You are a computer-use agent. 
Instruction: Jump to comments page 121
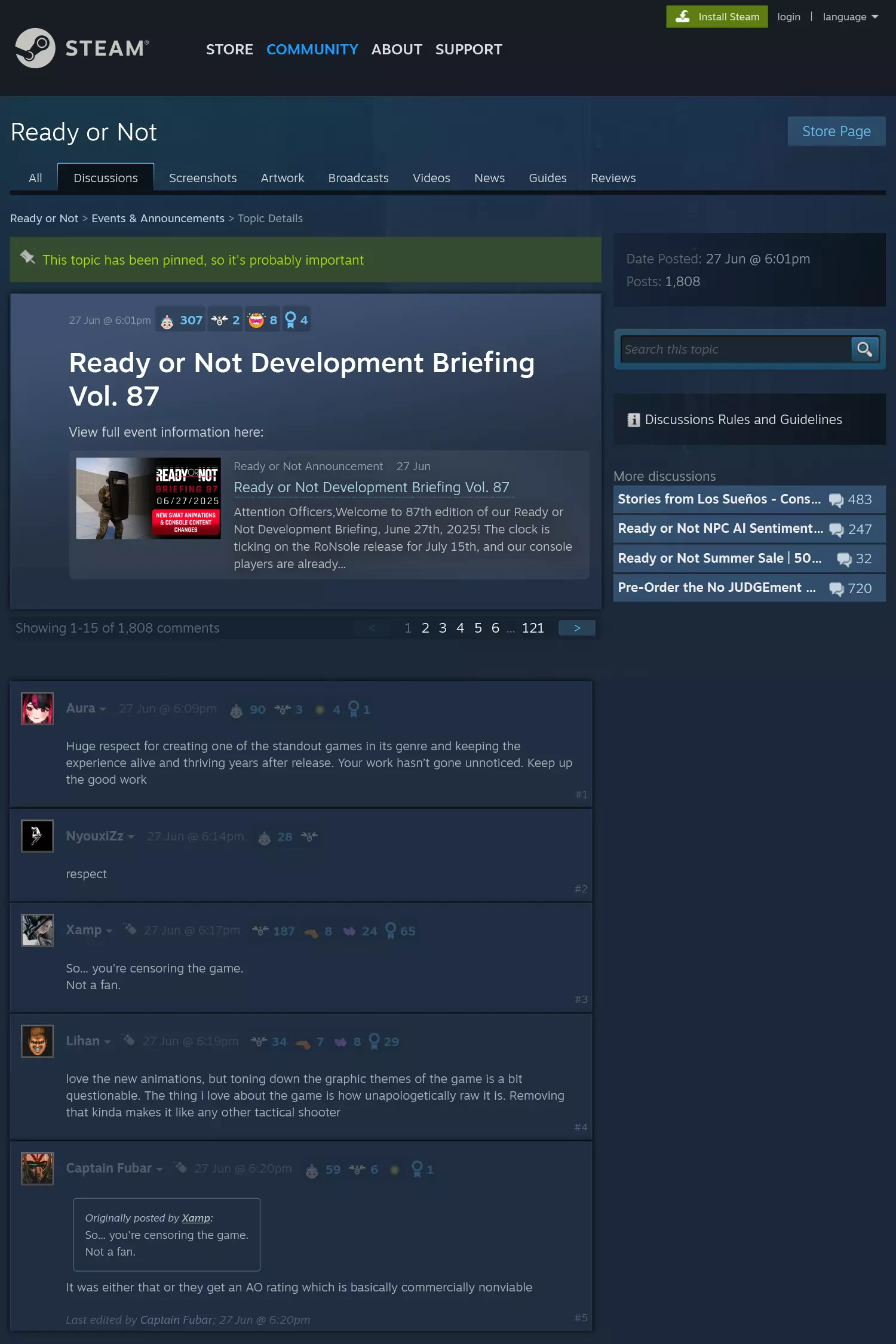(x=533, y=628)
